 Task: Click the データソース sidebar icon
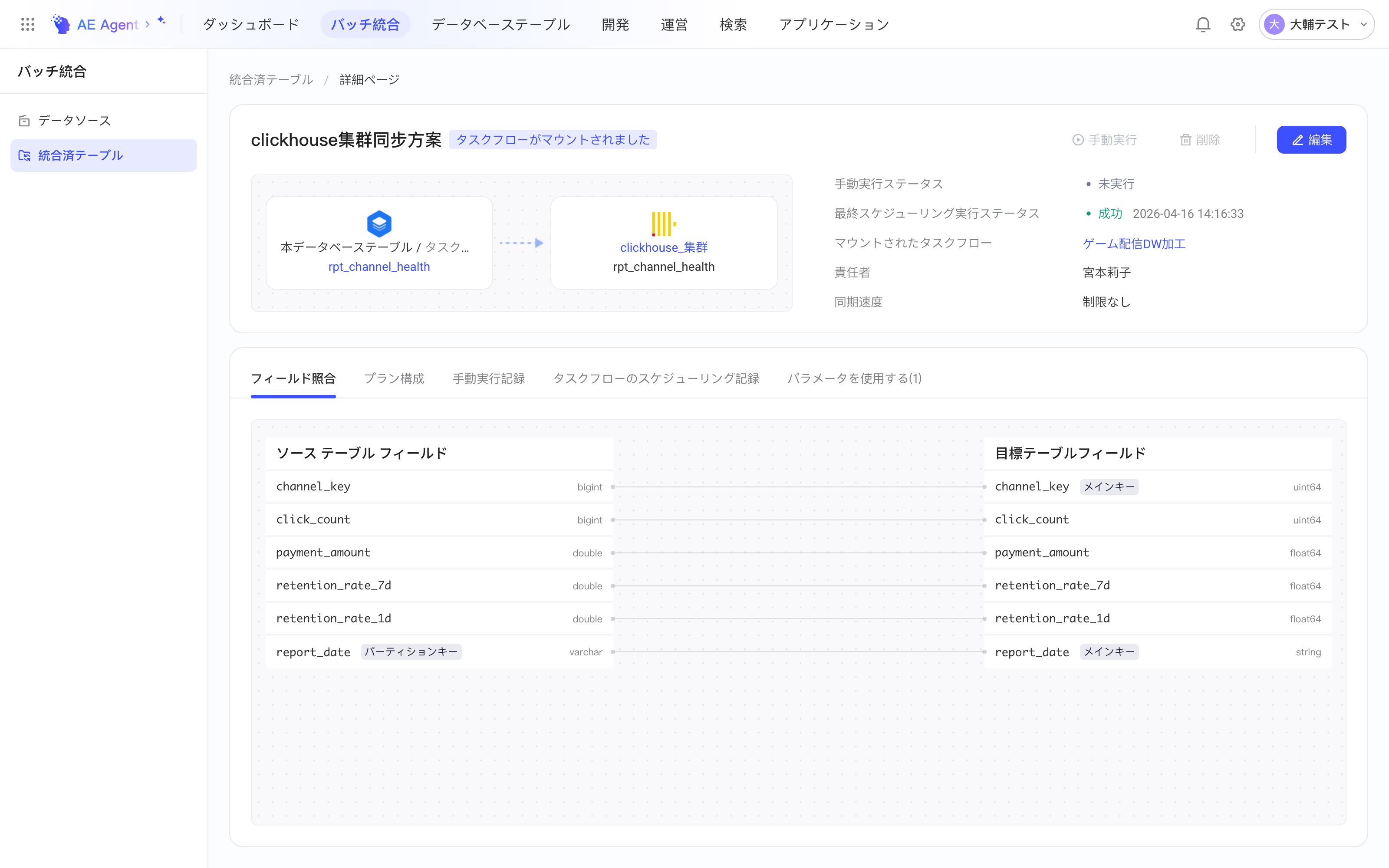24,121
